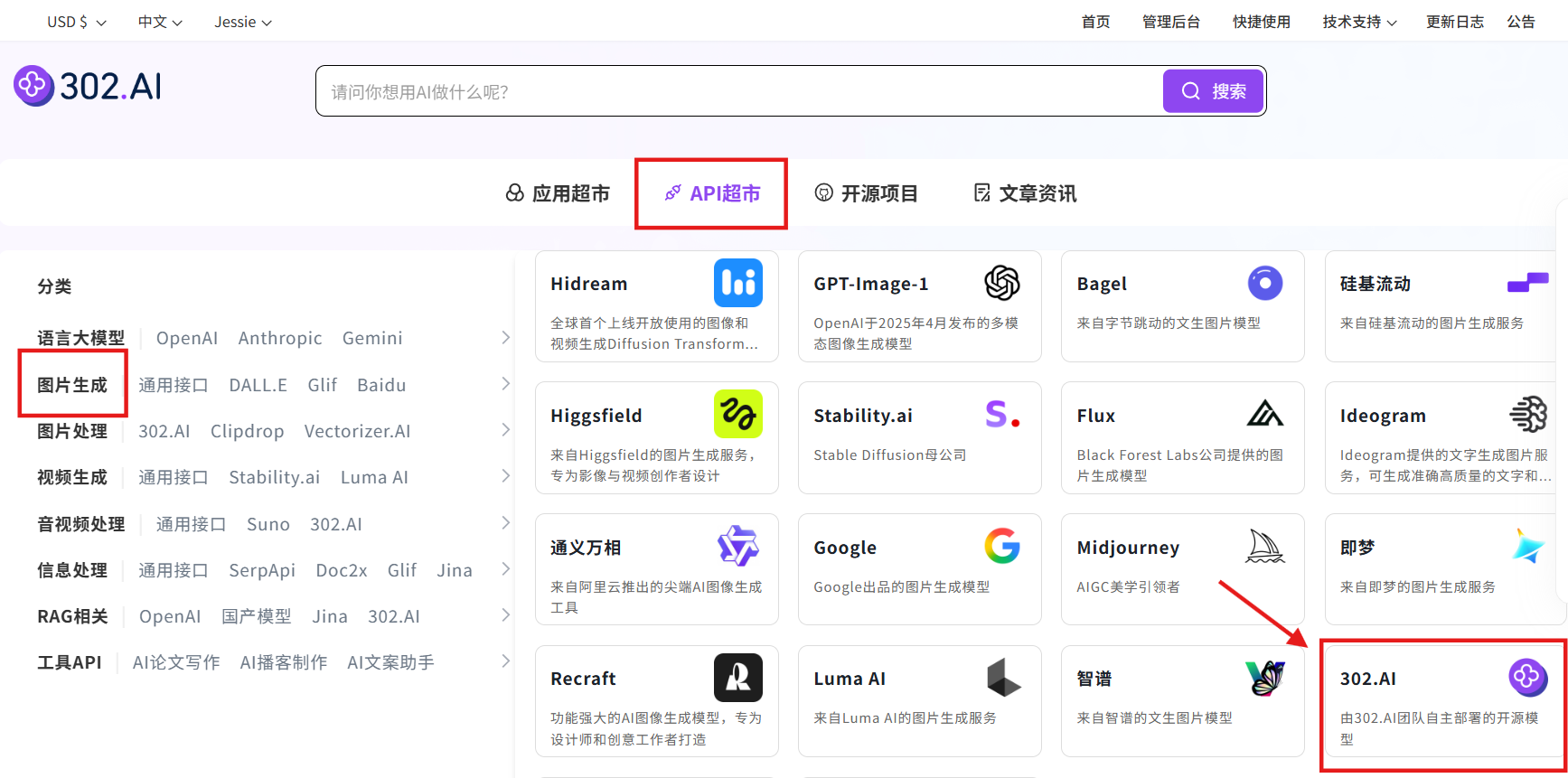Focus the AI search input field
This screenshot has height=778, width=1568.
coord(739,91)
